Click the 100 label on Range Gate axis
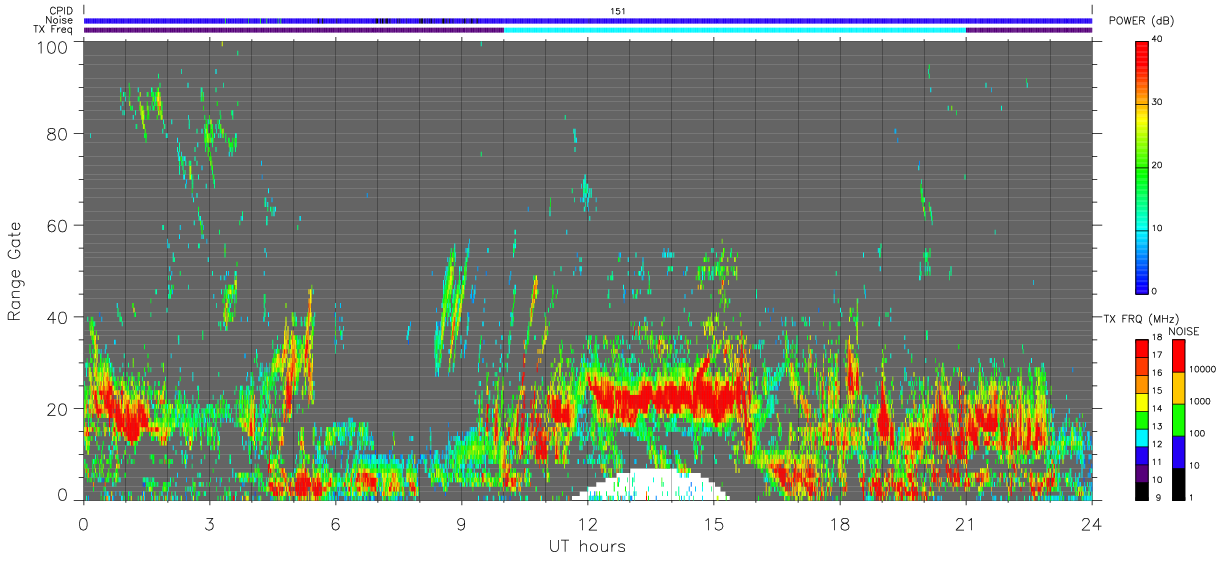This screenshot has height=567, width=1228. click(x=54, y=45)
